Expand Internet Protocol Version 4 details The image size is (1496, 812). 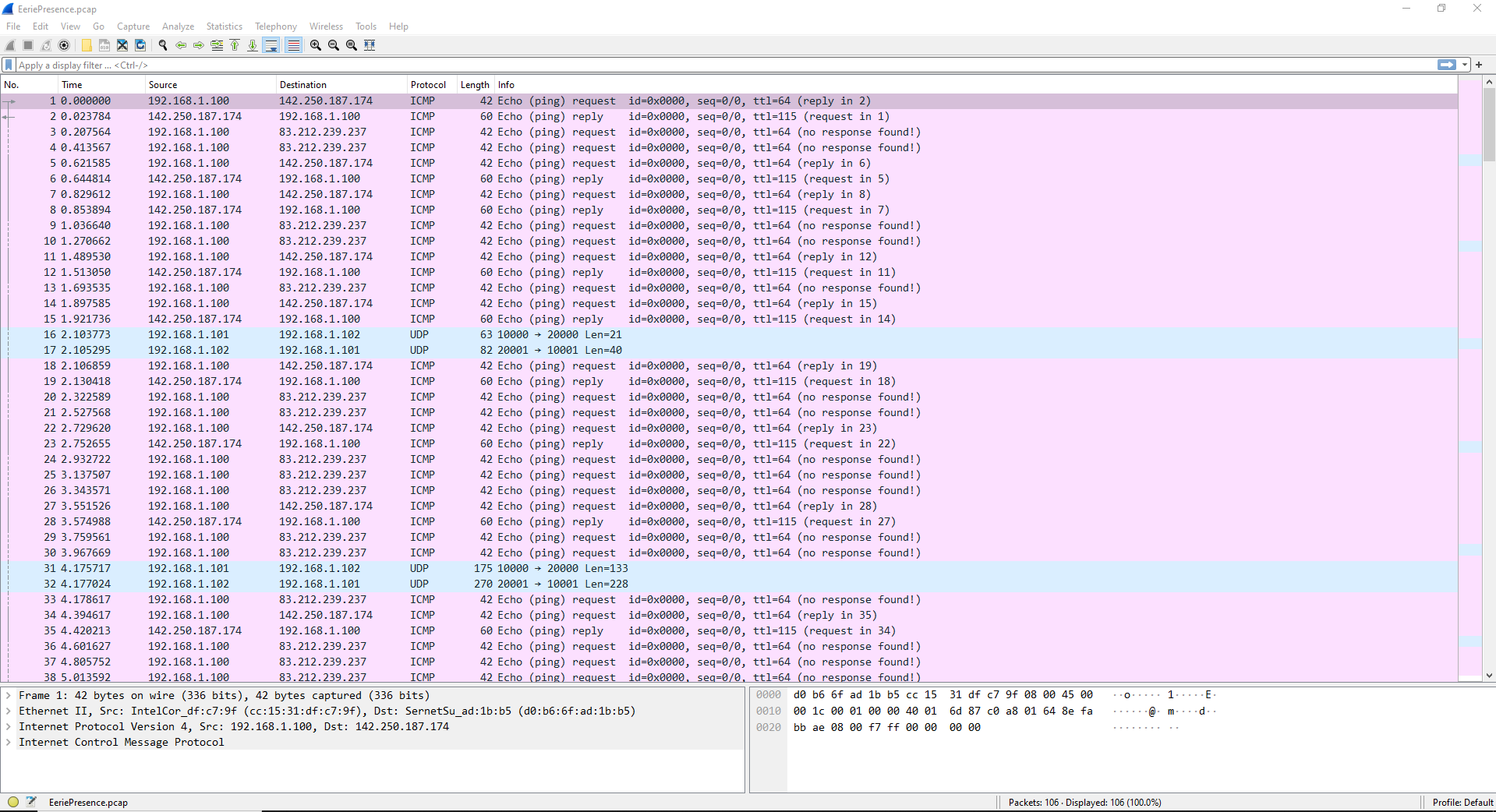(9, 726)
